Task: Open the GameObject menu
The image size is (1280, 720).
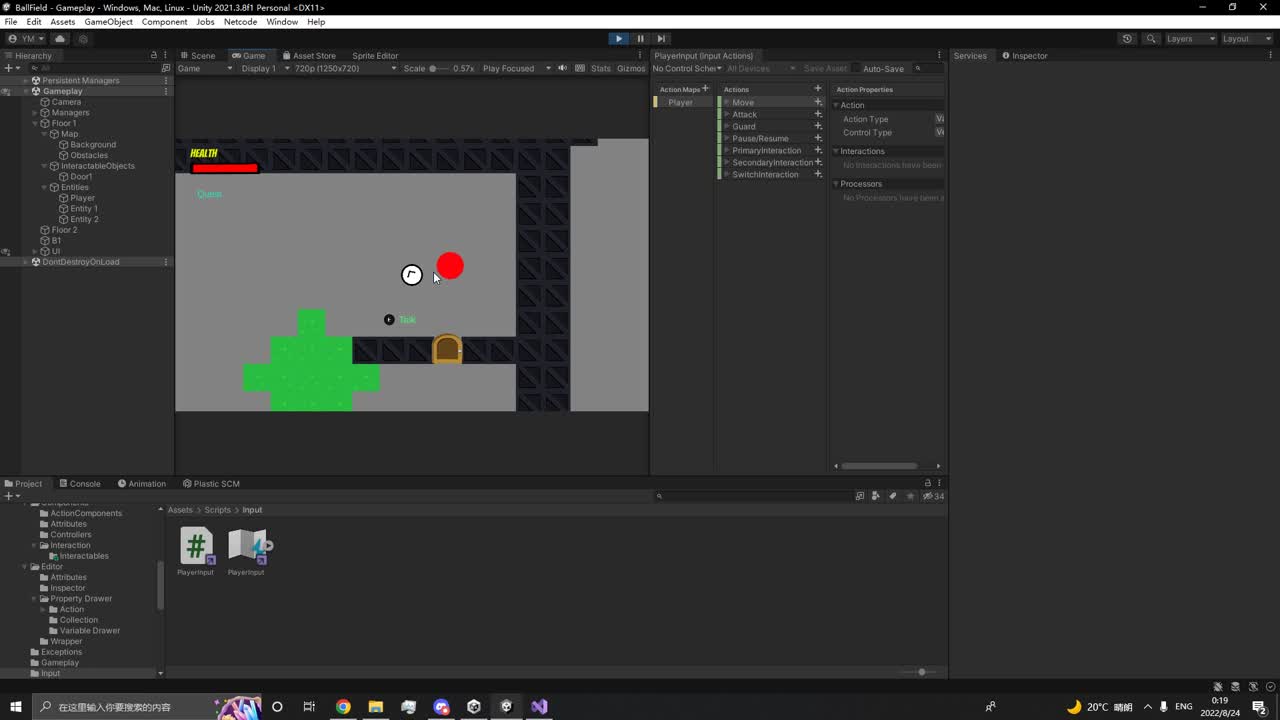Action: pos(108,21)
